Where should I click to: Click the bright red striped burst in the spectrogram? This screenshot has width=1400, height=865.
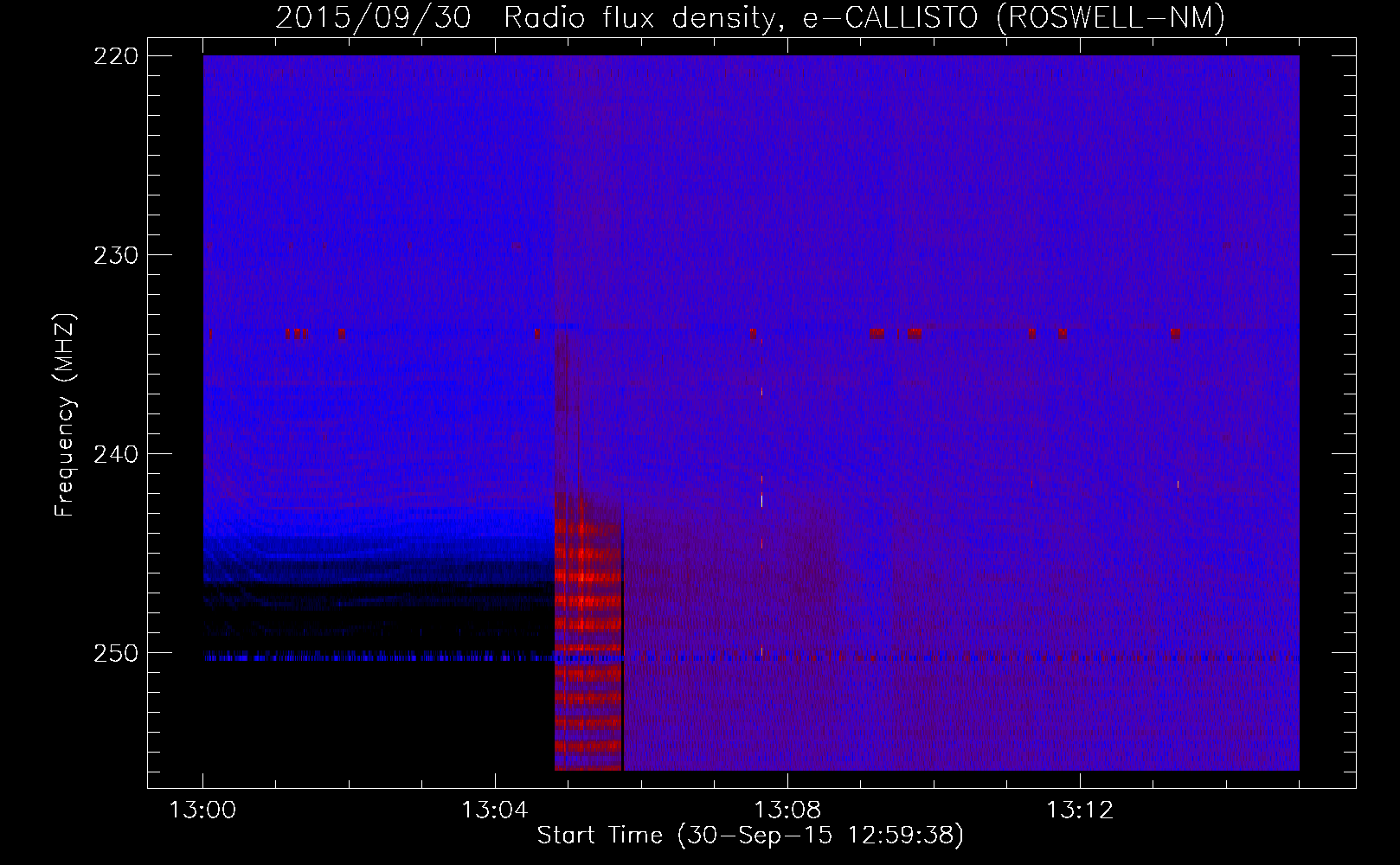coord(588,631)
